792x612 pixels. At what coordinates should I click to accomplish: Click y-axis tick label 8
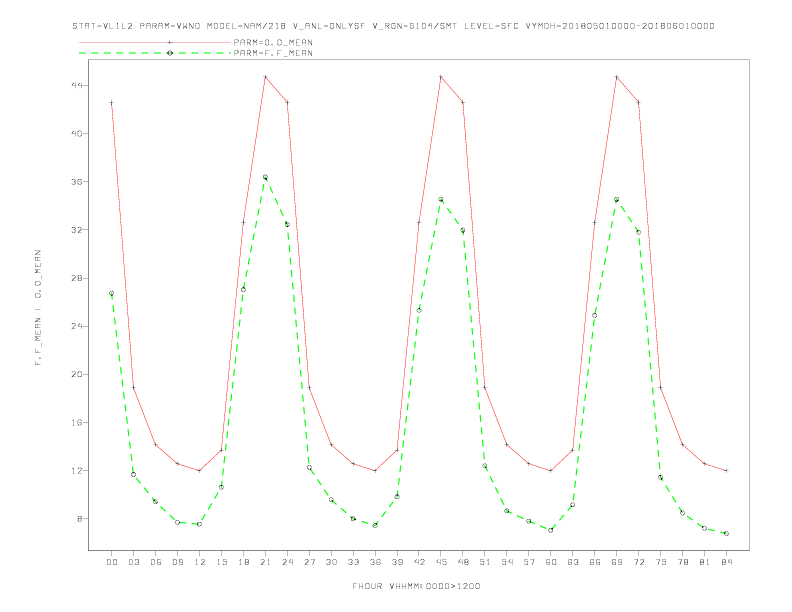tap(79, 519)
